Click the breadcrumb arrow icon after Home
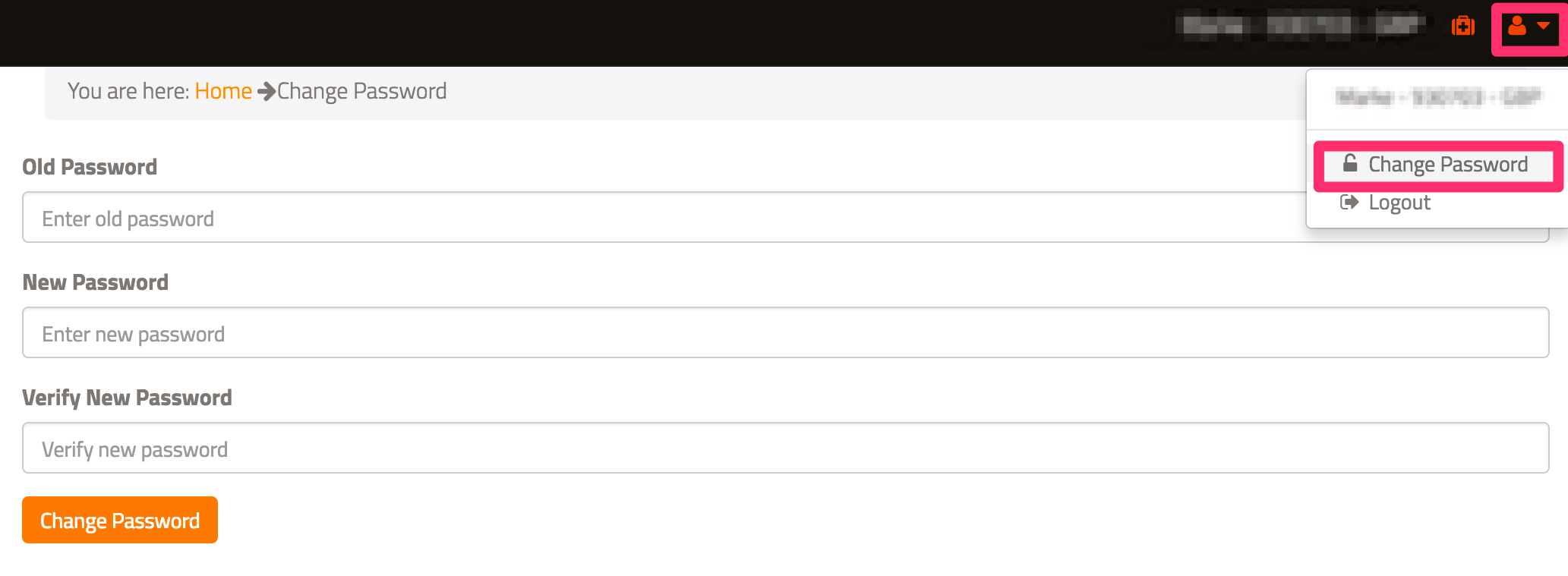Viewport: 1568px width, 576px height. [267, 92]
